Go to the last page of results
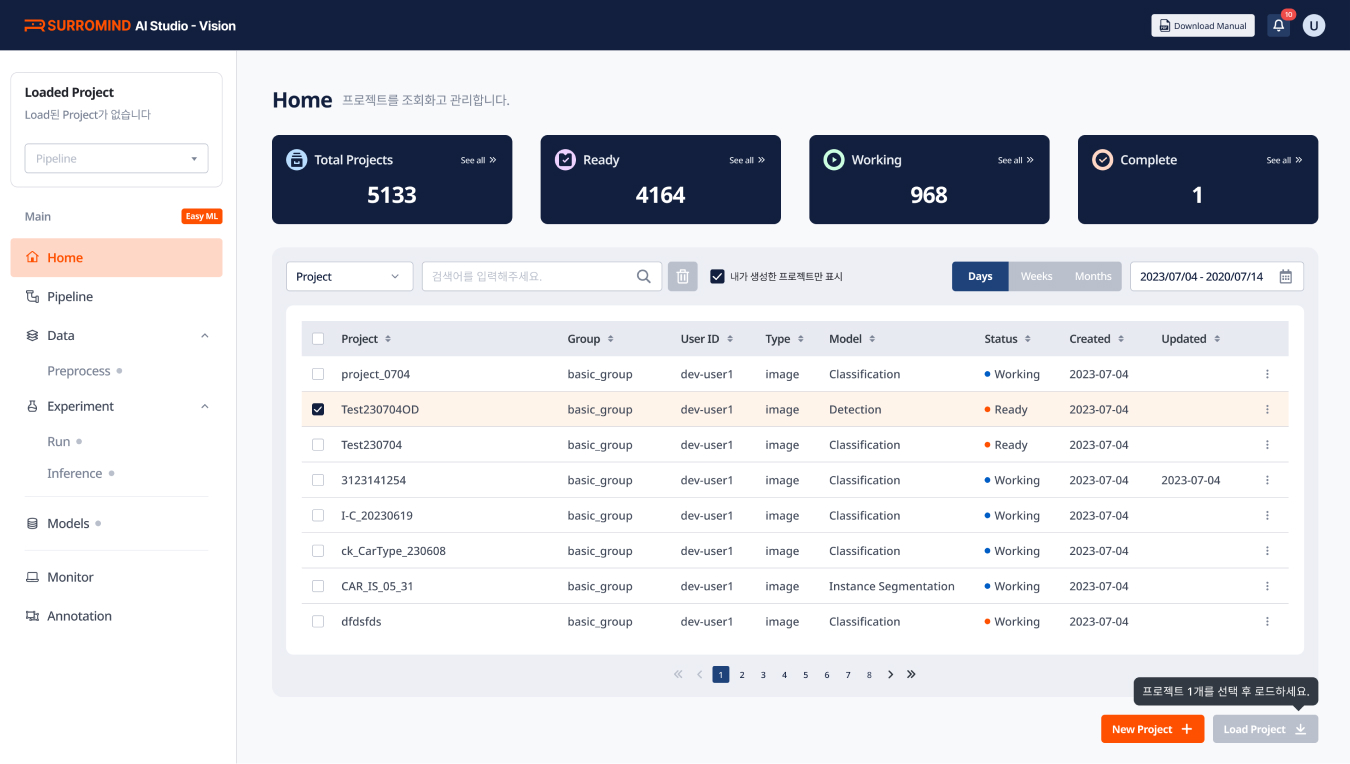 click(x=911, y=675)
